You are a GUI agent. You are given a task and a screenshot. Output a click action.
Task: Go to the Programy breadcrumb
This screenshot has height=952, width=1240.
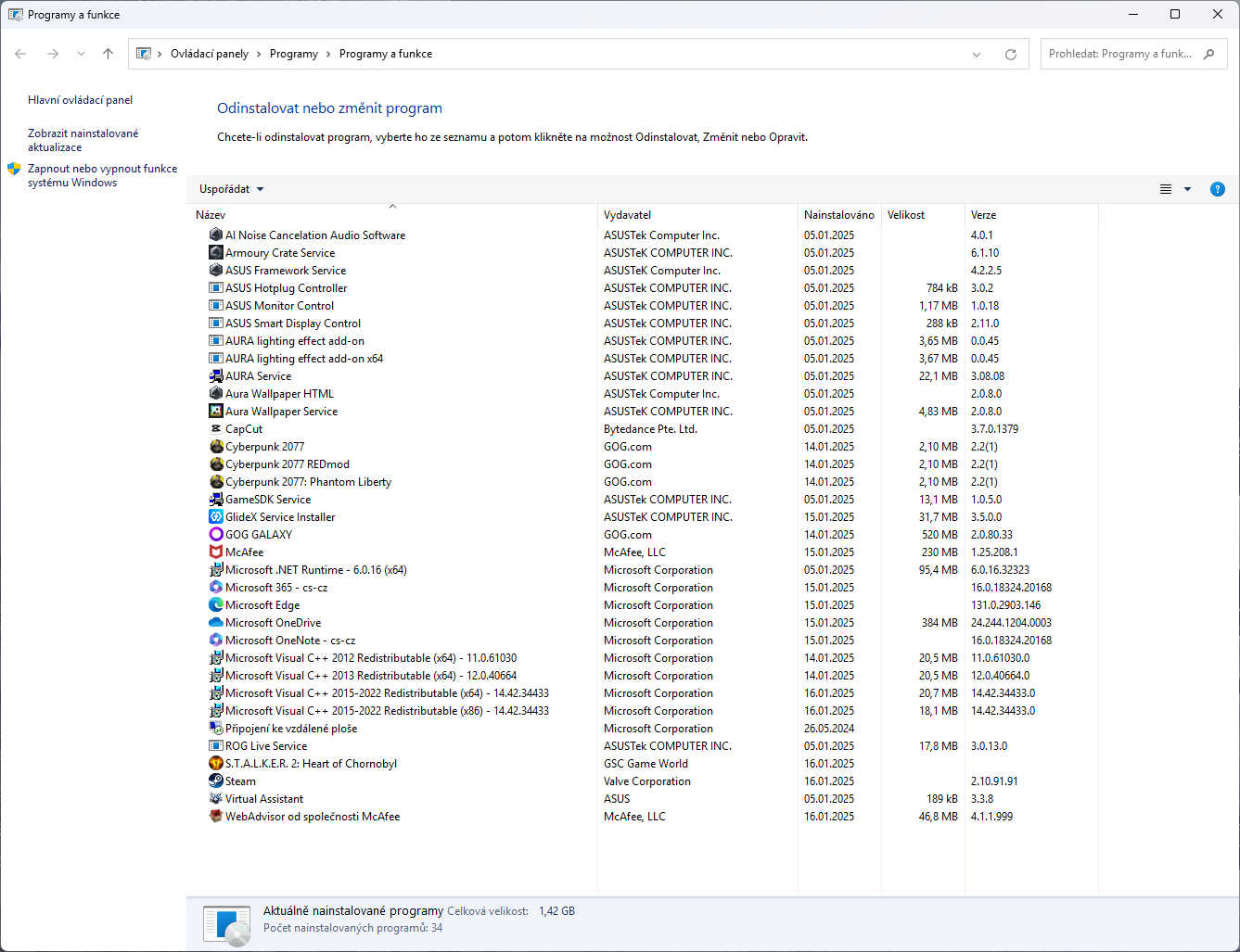click(294, 54)
